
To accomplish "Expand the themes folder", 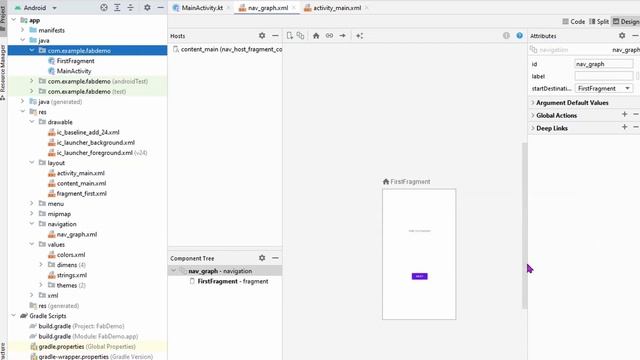I will pos(41,285).
